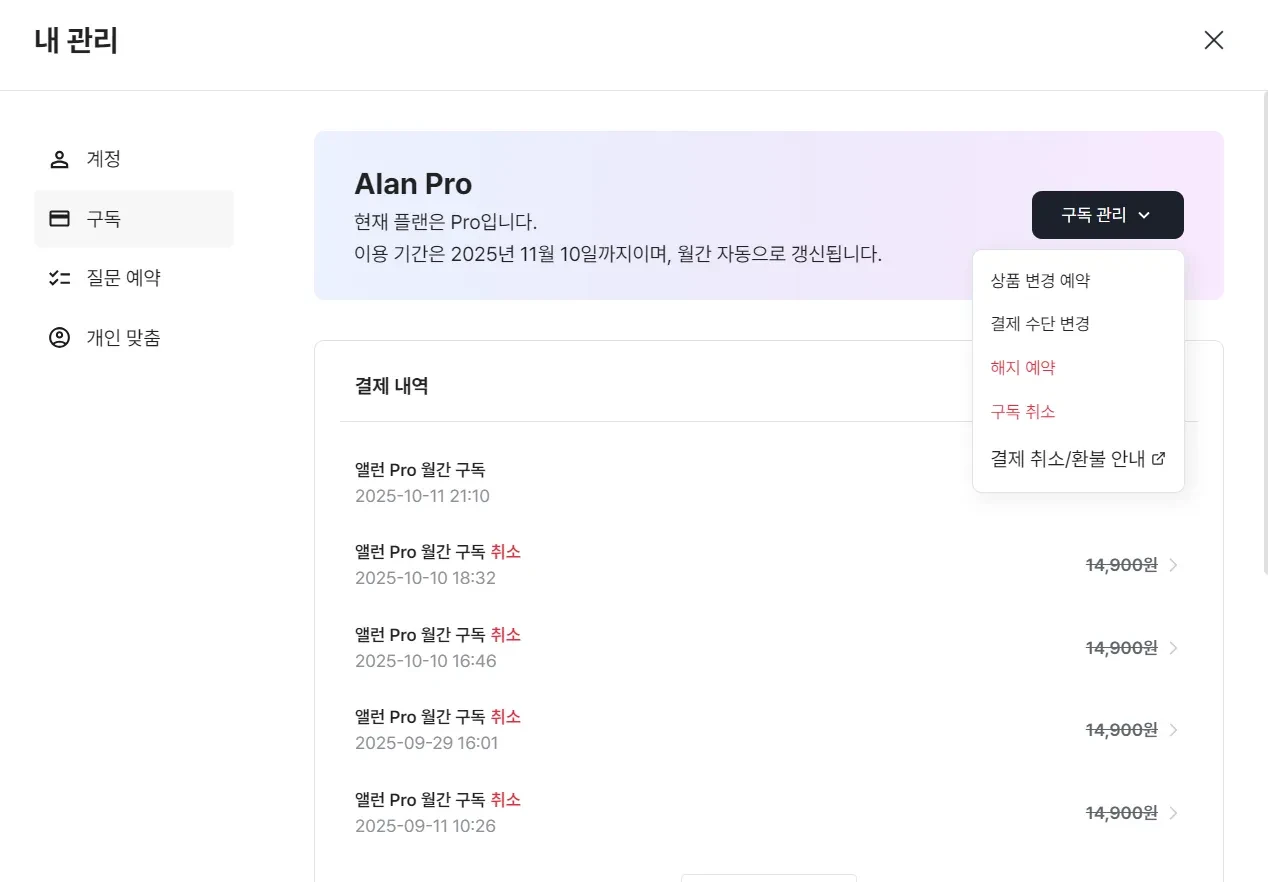The image size is (1268, 882).
Task: Click the credit card icon beside 구독
Action: pos(59,219)
